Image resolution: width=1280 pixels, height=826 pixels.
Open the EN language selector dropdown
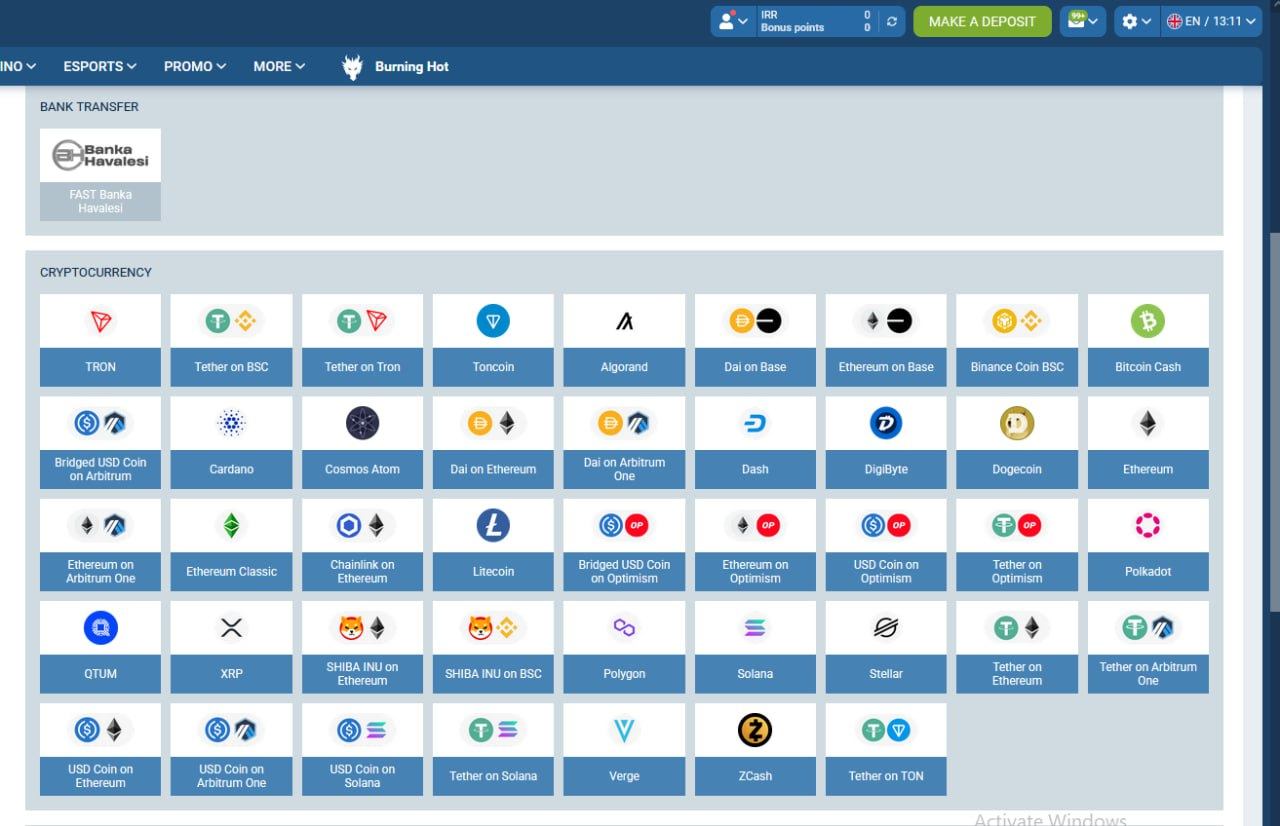tap(1212, 21)
